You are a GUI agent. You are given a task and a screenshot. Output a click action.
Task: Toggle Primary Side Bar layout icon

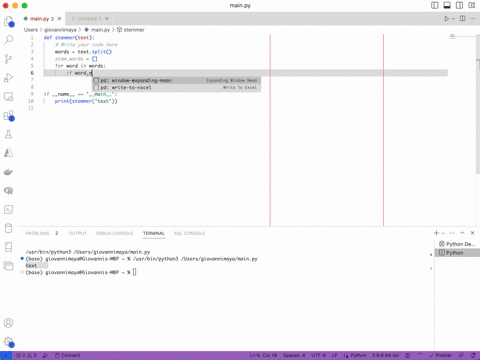point(435,5)
